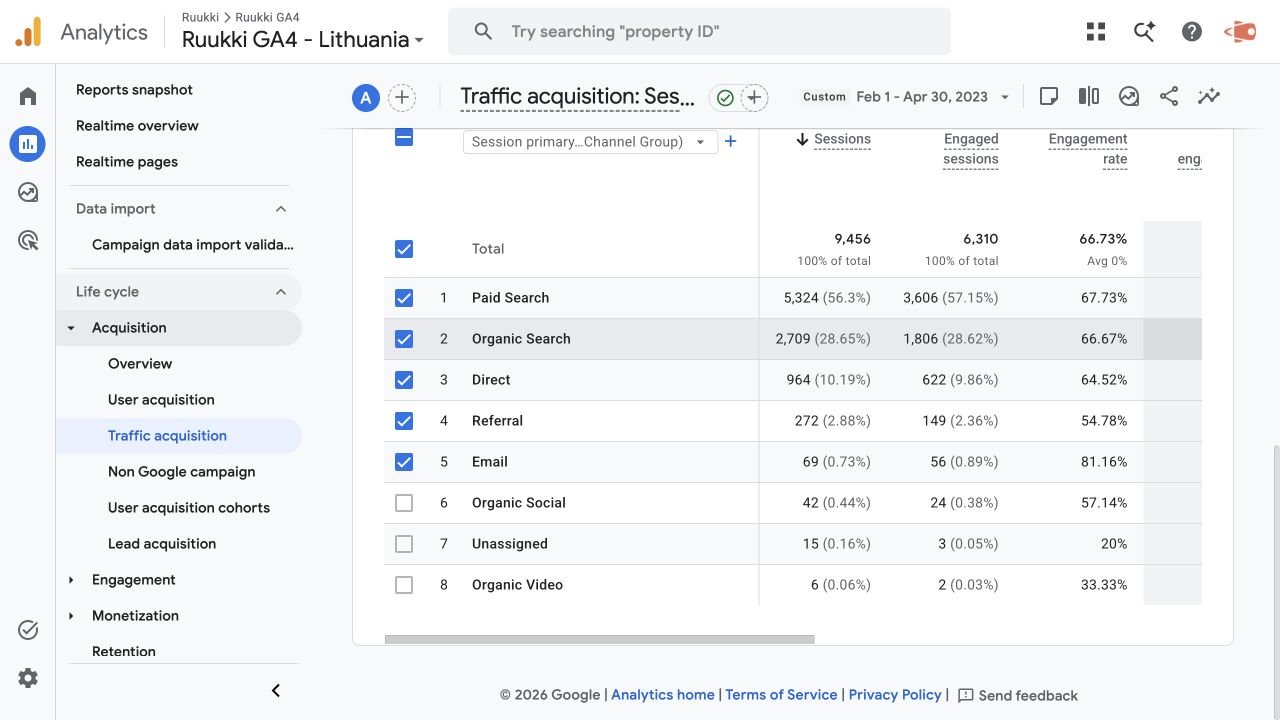Expand the Engagement section
Image resolution: width=1280 pixels, height=720 pixels.
[71, 580]
